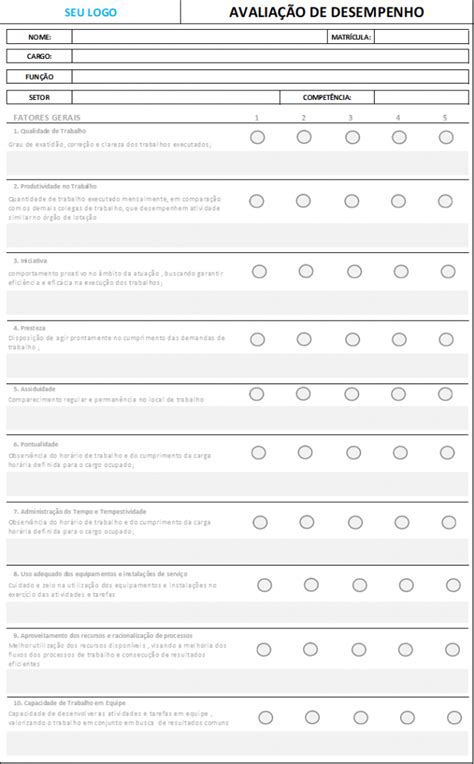
Task: Click the NOME input field
Action: coord(200,37)
